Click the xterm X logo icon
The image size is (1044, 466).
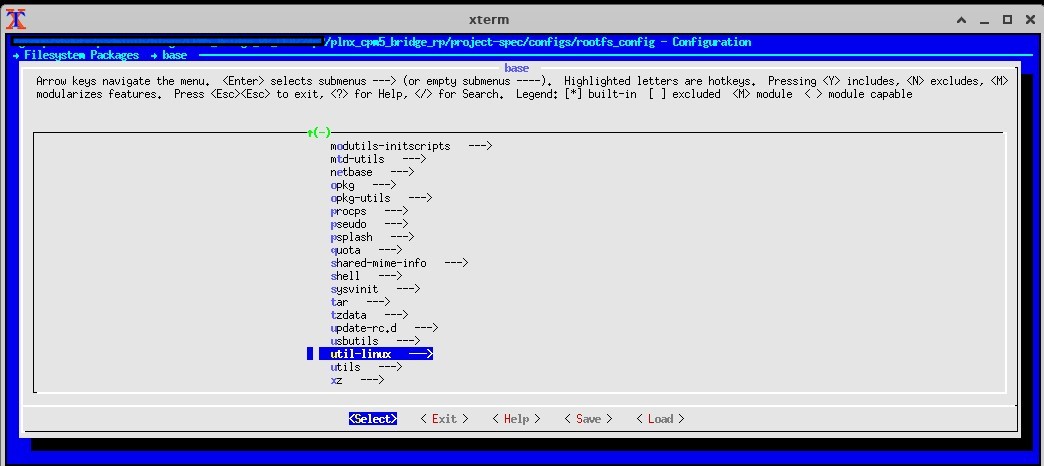click(x=15, y=19)
